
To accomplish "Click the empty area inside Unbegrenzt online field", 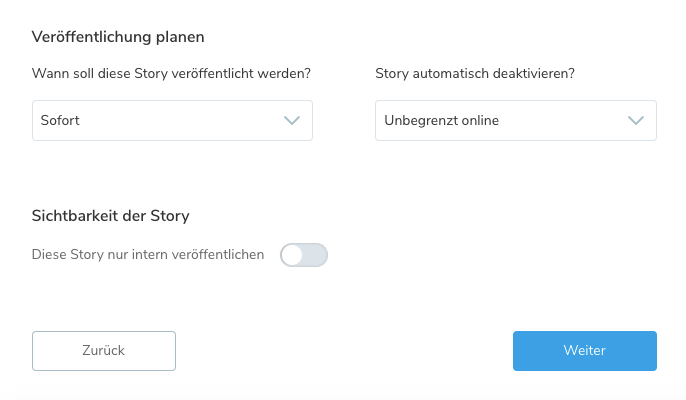I will [560, 120].
